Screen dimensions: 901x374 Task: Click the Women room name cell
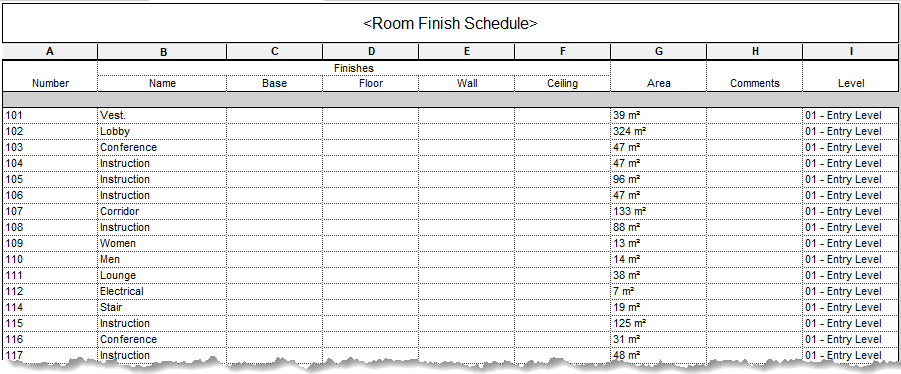163,244
